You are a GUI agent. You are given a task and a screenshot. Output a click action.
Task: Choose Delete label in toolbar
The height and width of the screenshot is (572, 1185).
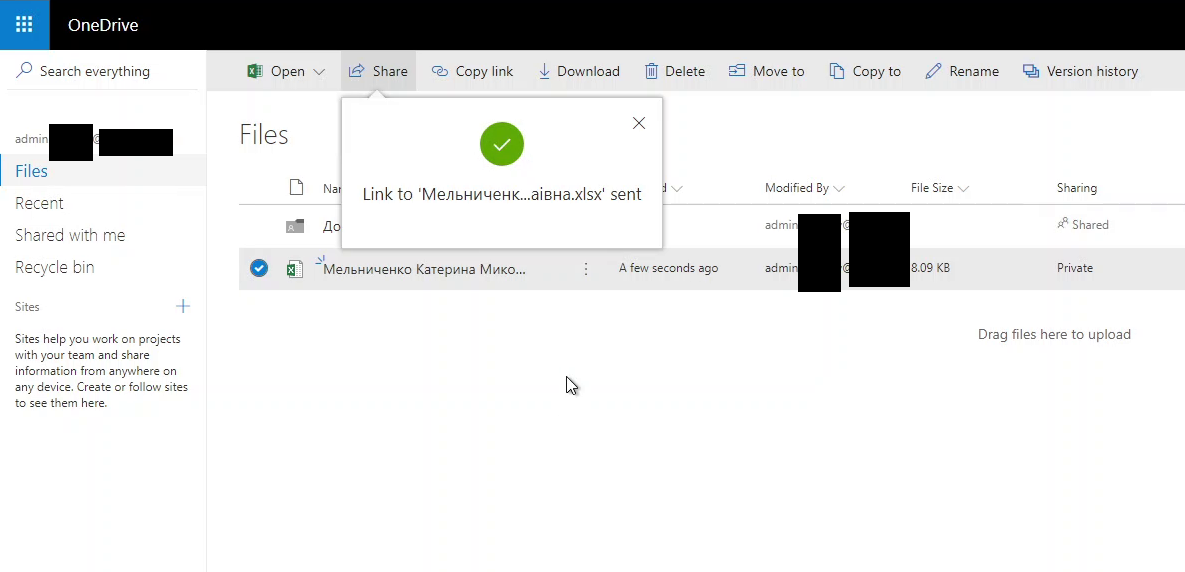(685, 71)
